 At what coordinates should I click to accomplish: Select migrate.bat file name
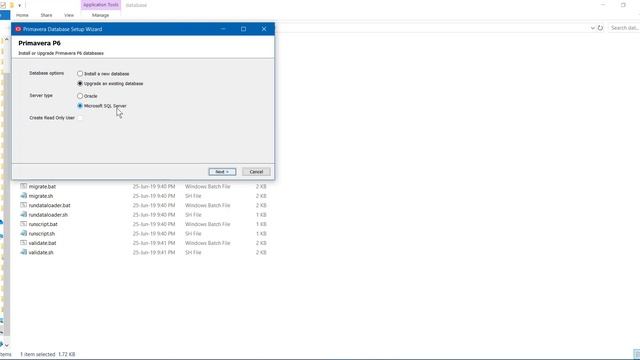tap(42, 187)
